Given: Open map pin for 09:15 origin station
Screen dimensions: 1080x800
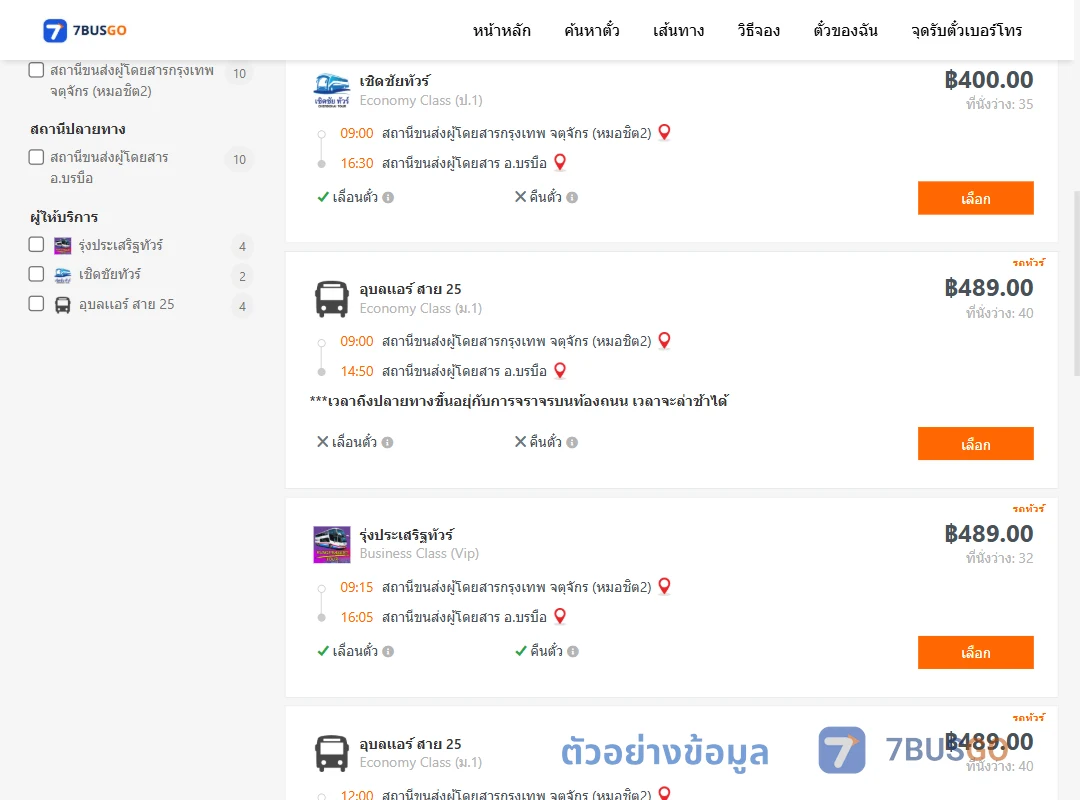Looking at the screenshot, I should (665, 586).
